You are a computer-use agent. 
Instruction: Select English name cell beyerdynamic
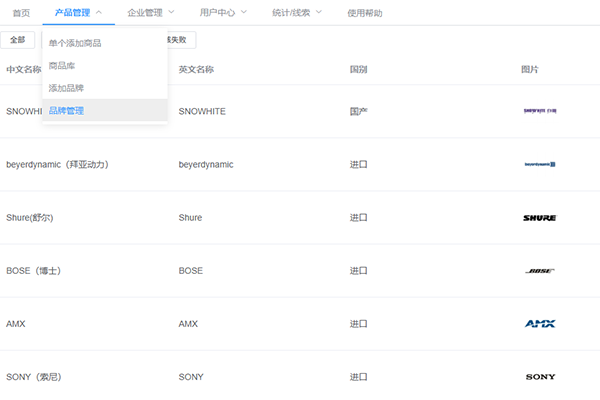(x=206, y=165)
